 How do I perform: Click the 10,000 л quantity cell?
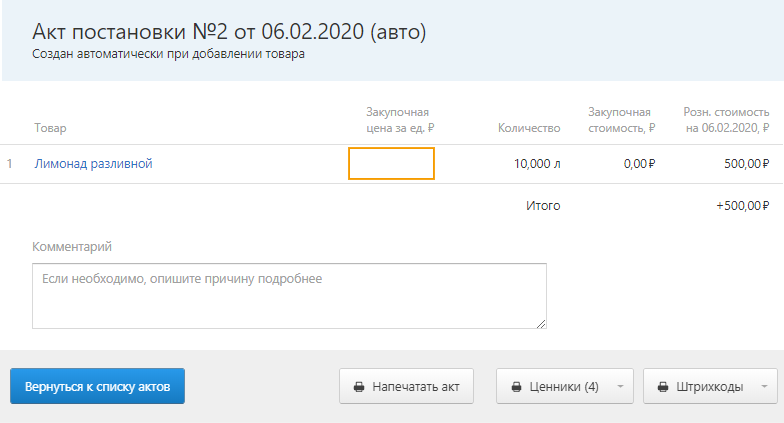537,164
